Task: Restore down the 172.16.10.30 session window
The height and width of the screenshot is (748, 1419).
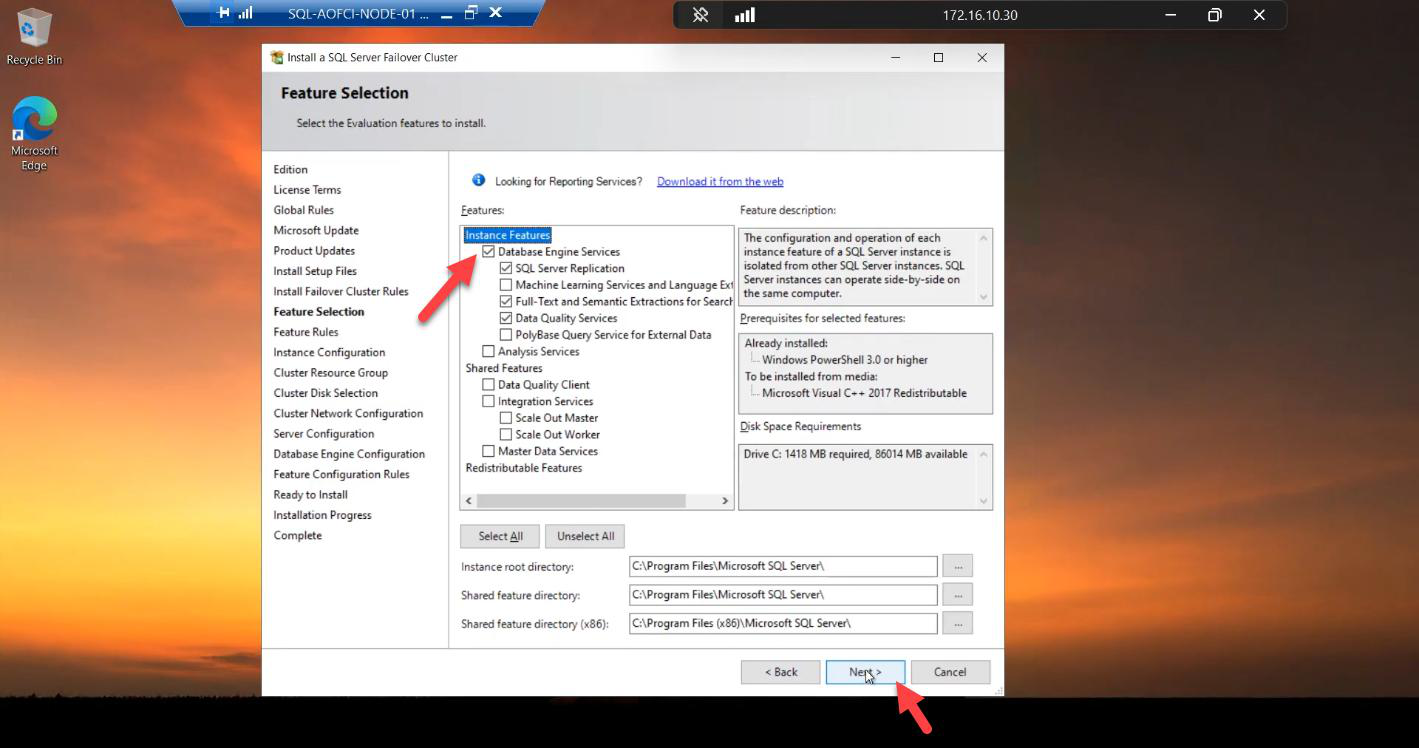Action: (1214, 15)
